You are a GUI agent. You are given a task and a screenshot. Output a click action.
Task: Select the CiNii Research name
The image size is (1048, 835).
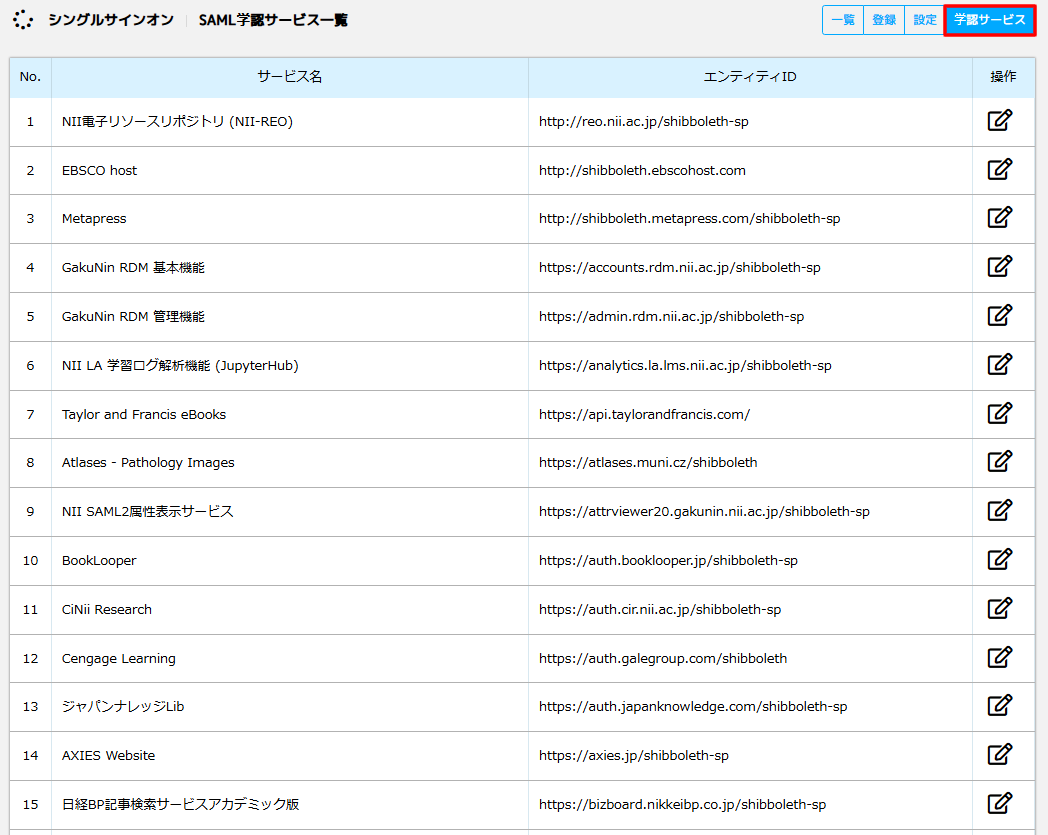pyautogui.click(x=106, y=610)
